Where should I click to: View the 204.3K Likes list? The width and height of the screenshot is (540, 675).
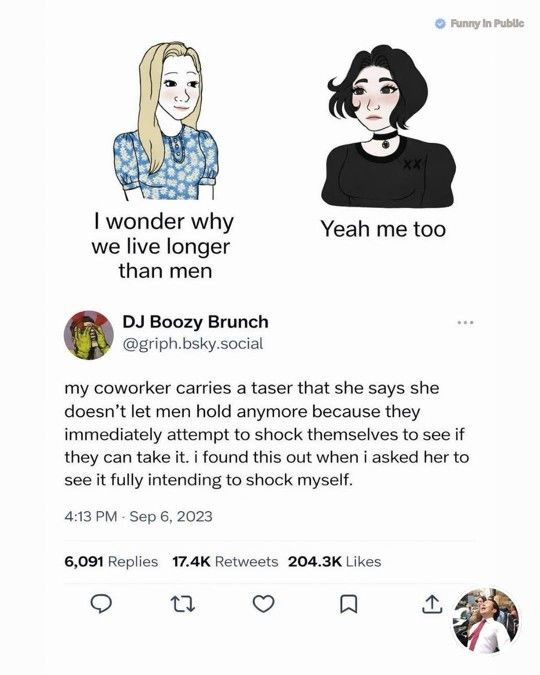point(335,561)
